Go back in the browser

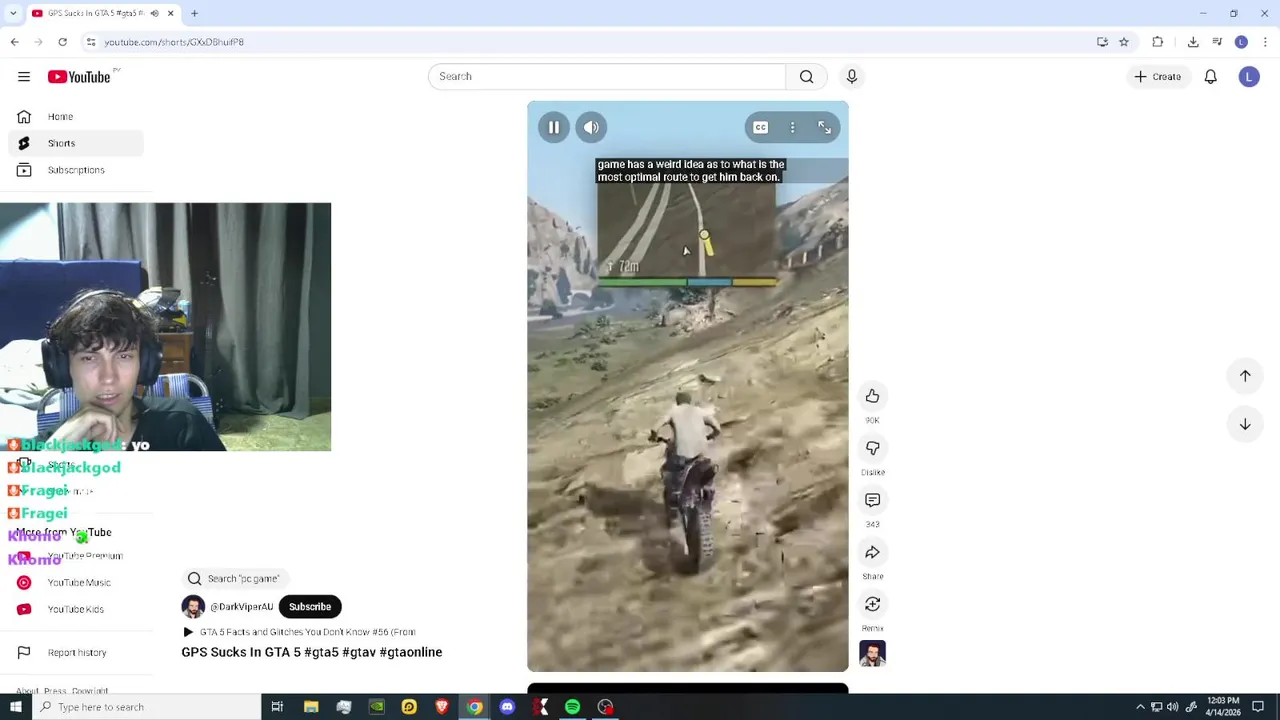(14, 42)
